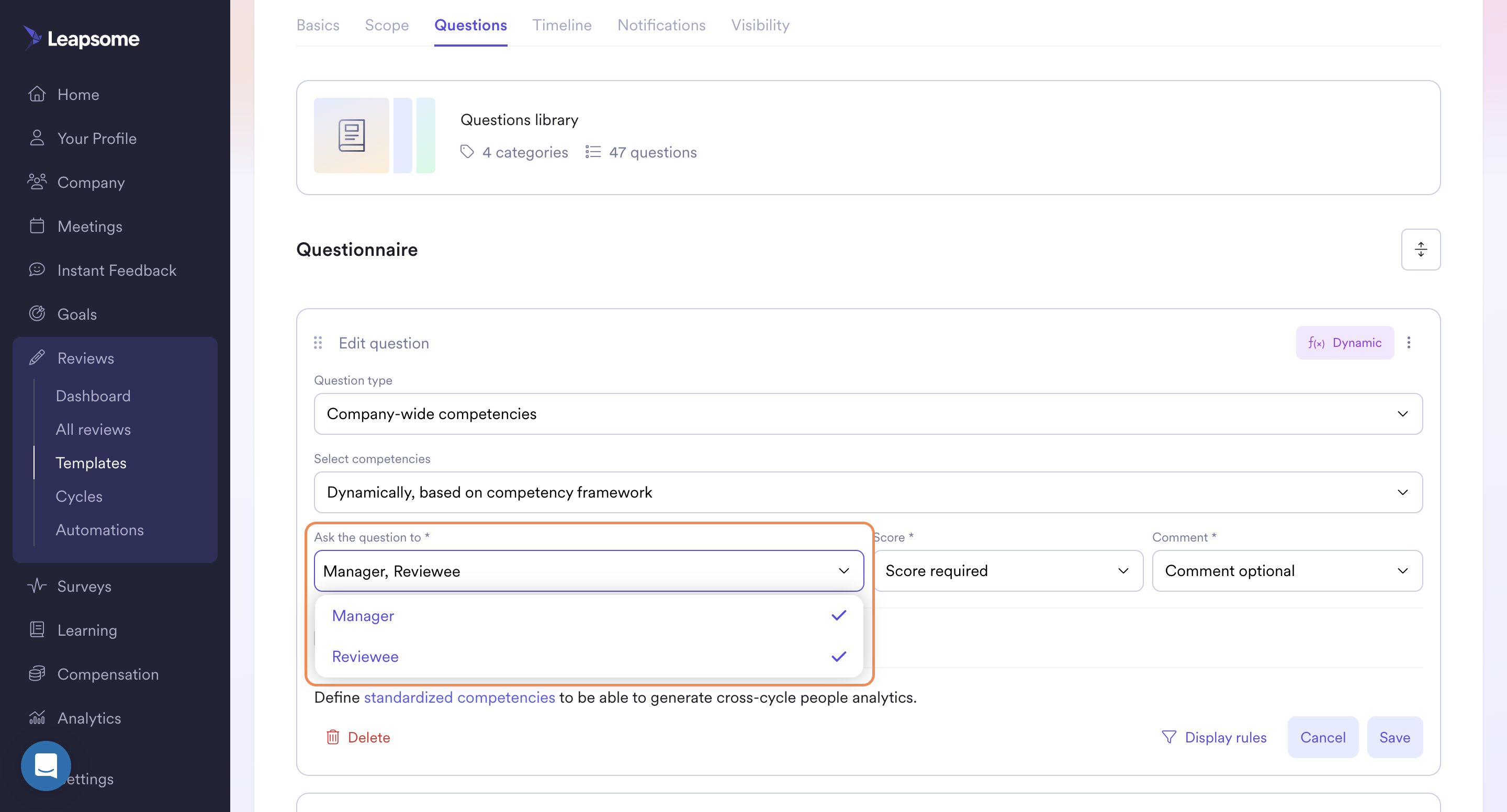The height and width of the screenshot is (812, 1507).
Task: Open the Select competencies dropdown
Action: pyautogui.click(x=868, y=492)
